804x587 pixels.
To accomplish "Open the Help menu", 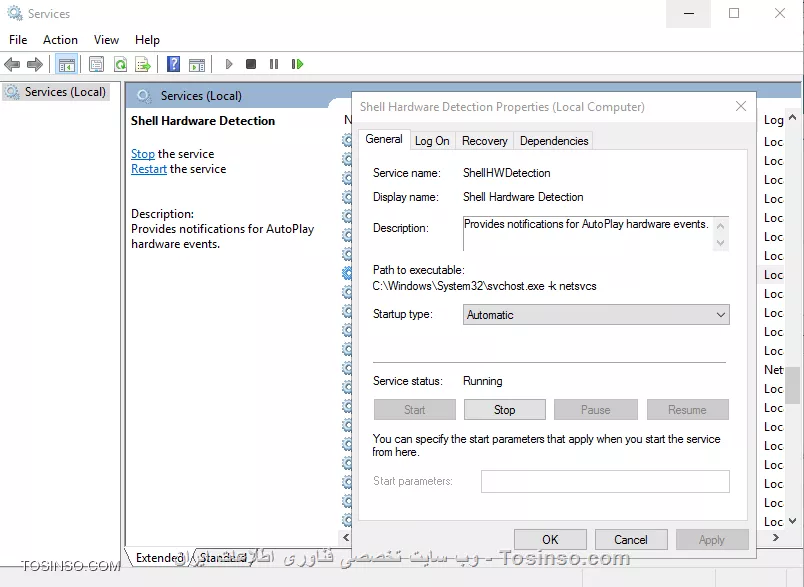I will pyautogui.click(x=147, y=40).
